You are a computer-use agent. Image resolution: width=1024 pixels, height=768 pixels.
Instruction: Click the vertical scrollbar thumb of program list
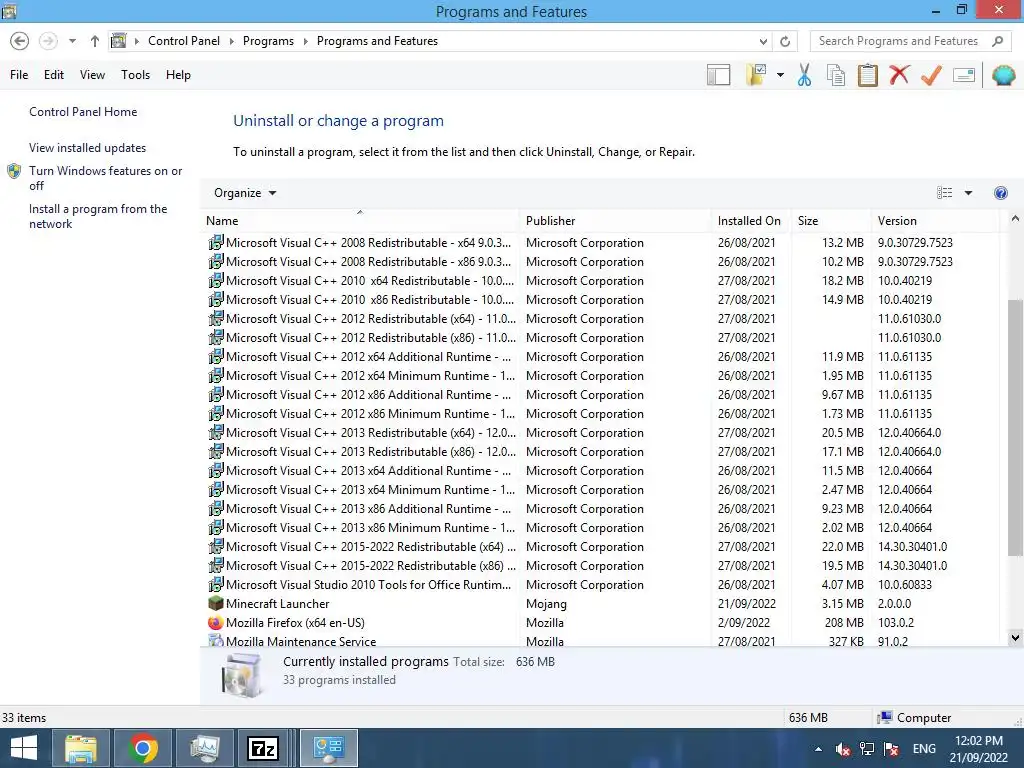tap(1015, 428)
